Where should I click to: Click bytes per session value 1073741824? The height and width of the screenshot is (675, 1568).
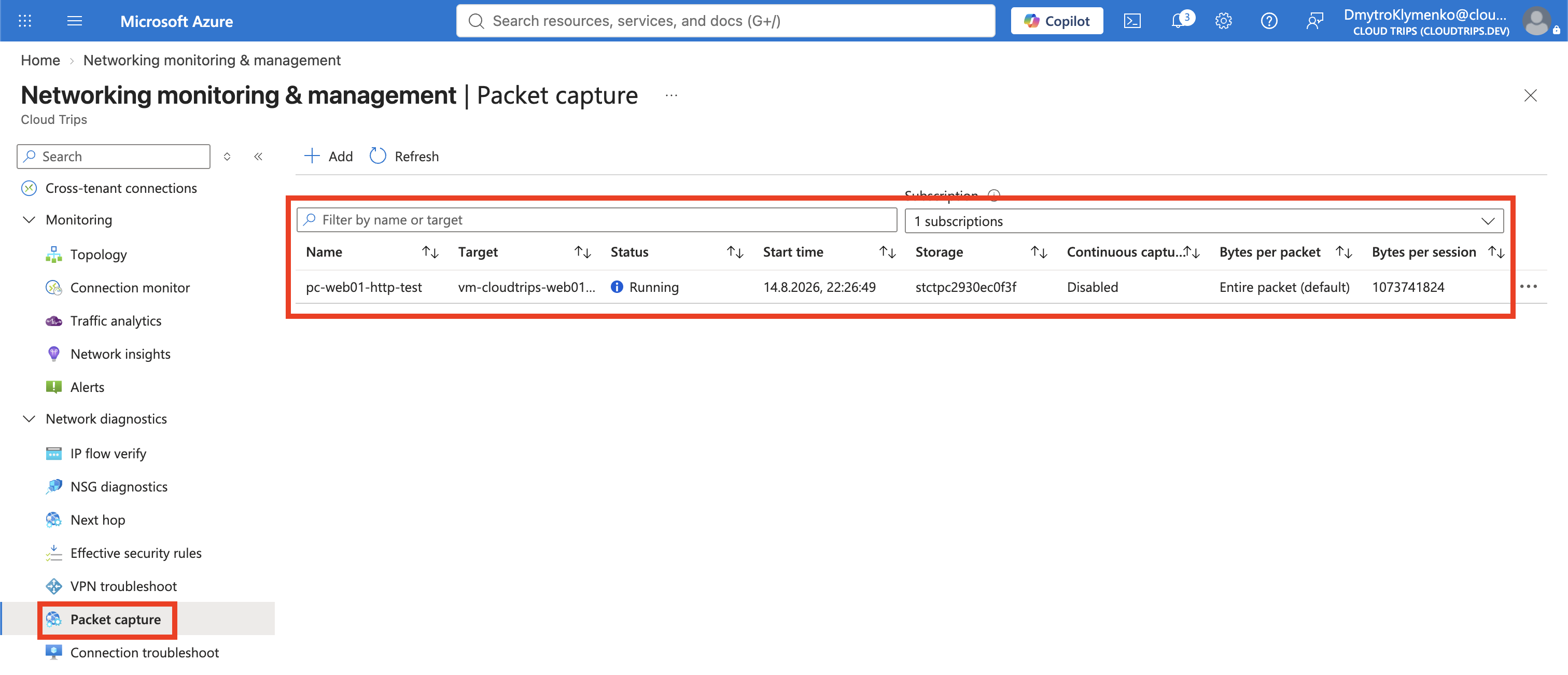tap(1408, 287)
